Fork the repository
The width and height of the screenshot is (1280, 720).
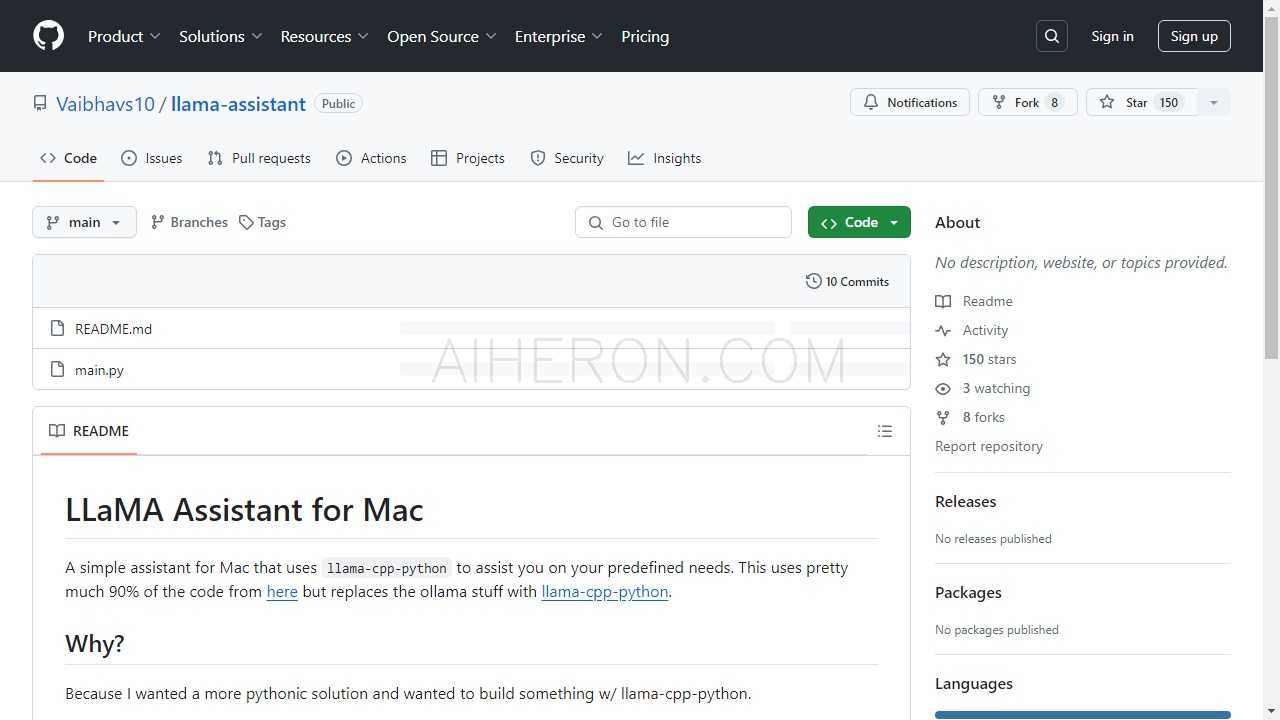(x=1026, y=102)
